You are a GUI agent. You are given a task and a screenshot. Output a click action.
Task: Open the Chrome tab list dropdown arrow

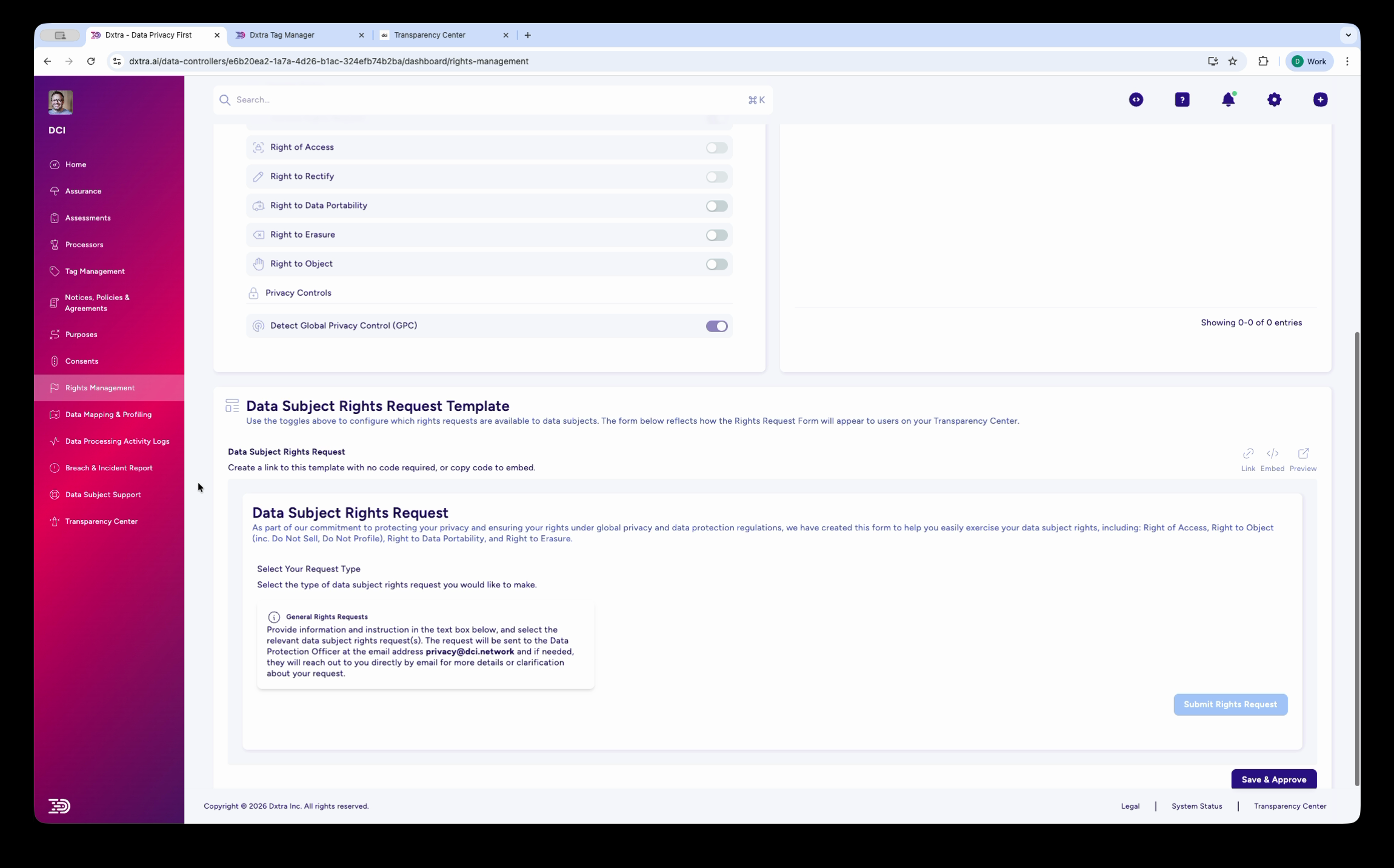(x=1348, y=35)
